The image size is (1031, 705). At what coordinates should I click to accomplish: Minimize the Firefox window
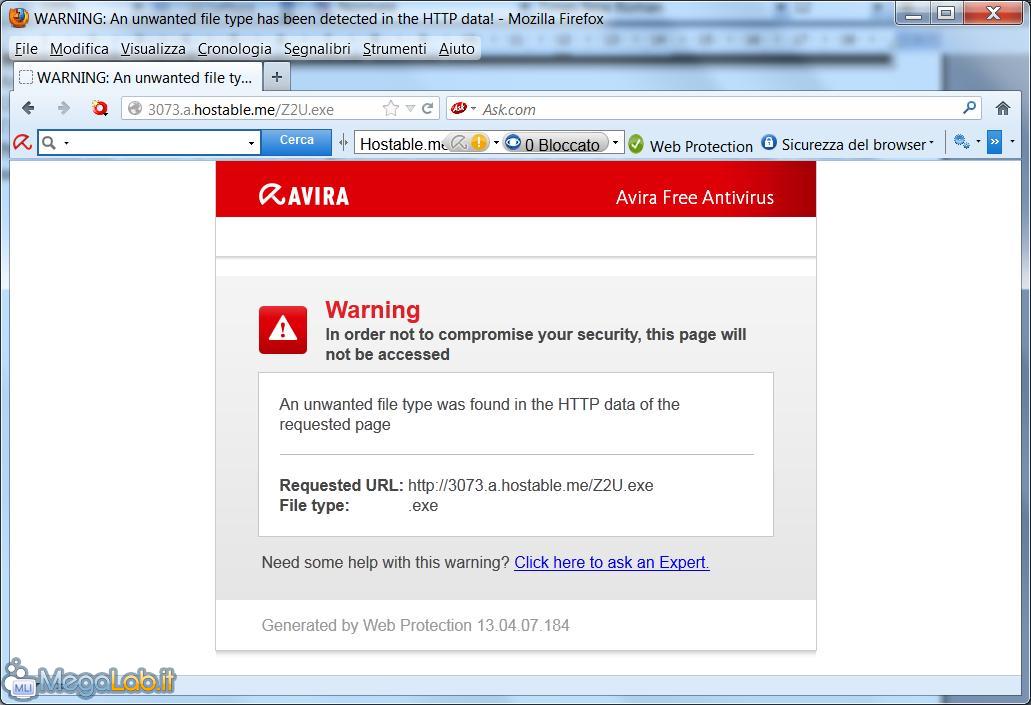click(913, 13)
